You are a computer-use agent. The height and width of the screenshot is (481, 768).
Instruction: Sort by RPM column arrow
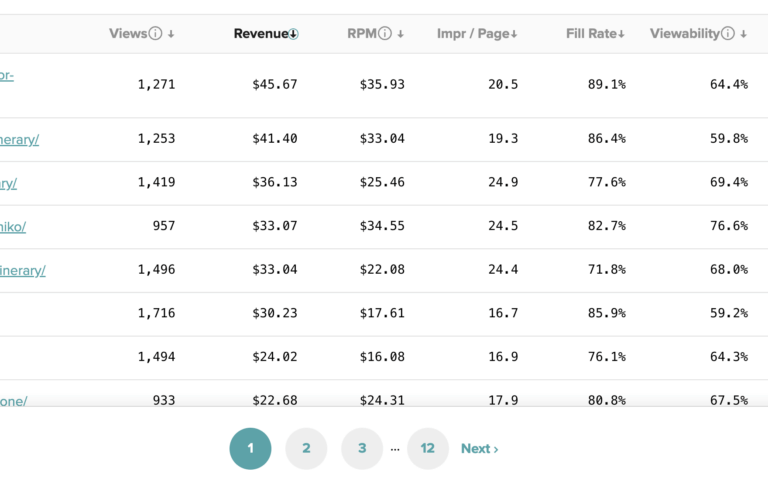(401, 34)
